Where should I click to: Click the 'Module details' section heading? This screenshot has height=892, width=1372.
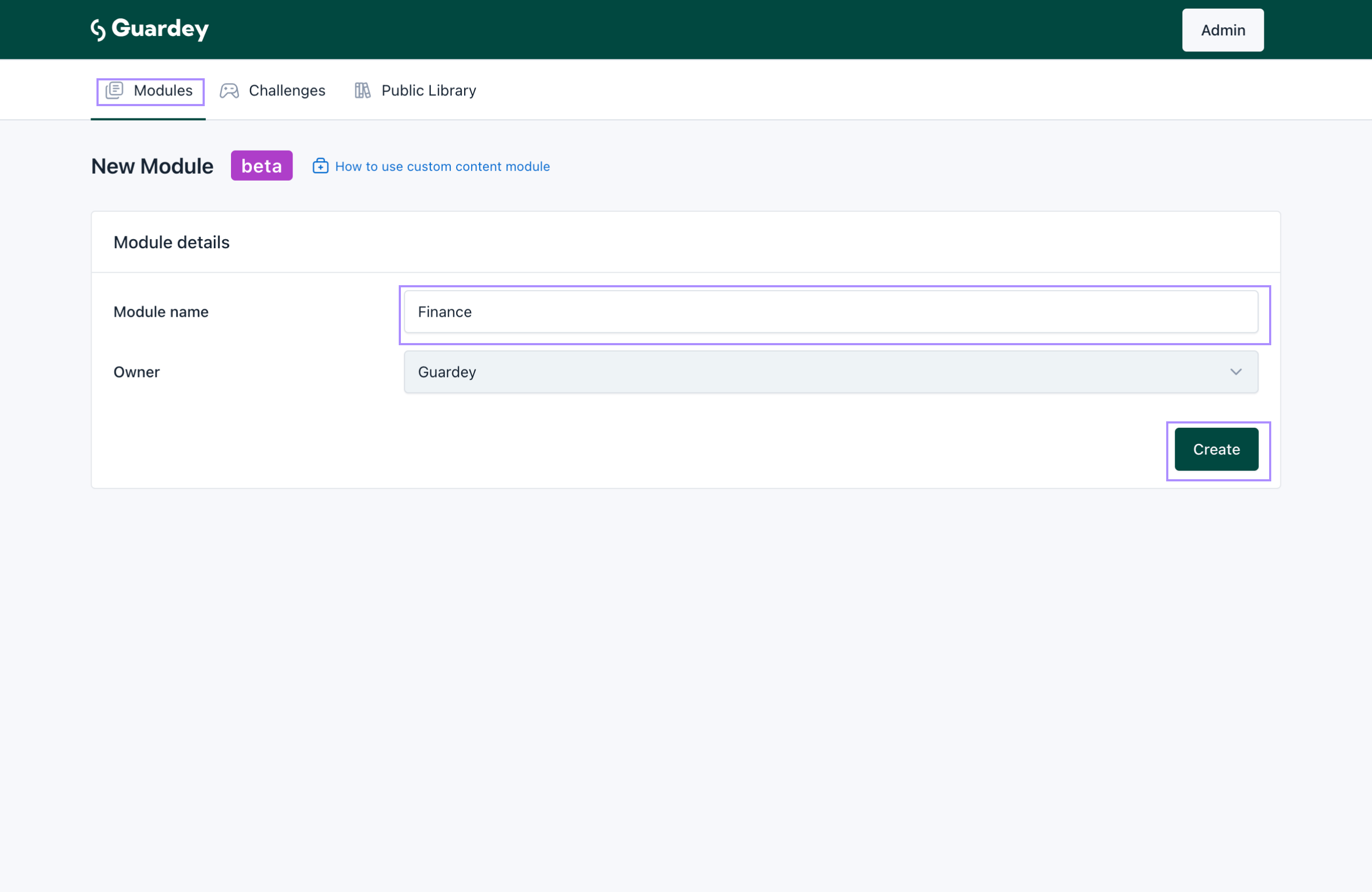171,243
